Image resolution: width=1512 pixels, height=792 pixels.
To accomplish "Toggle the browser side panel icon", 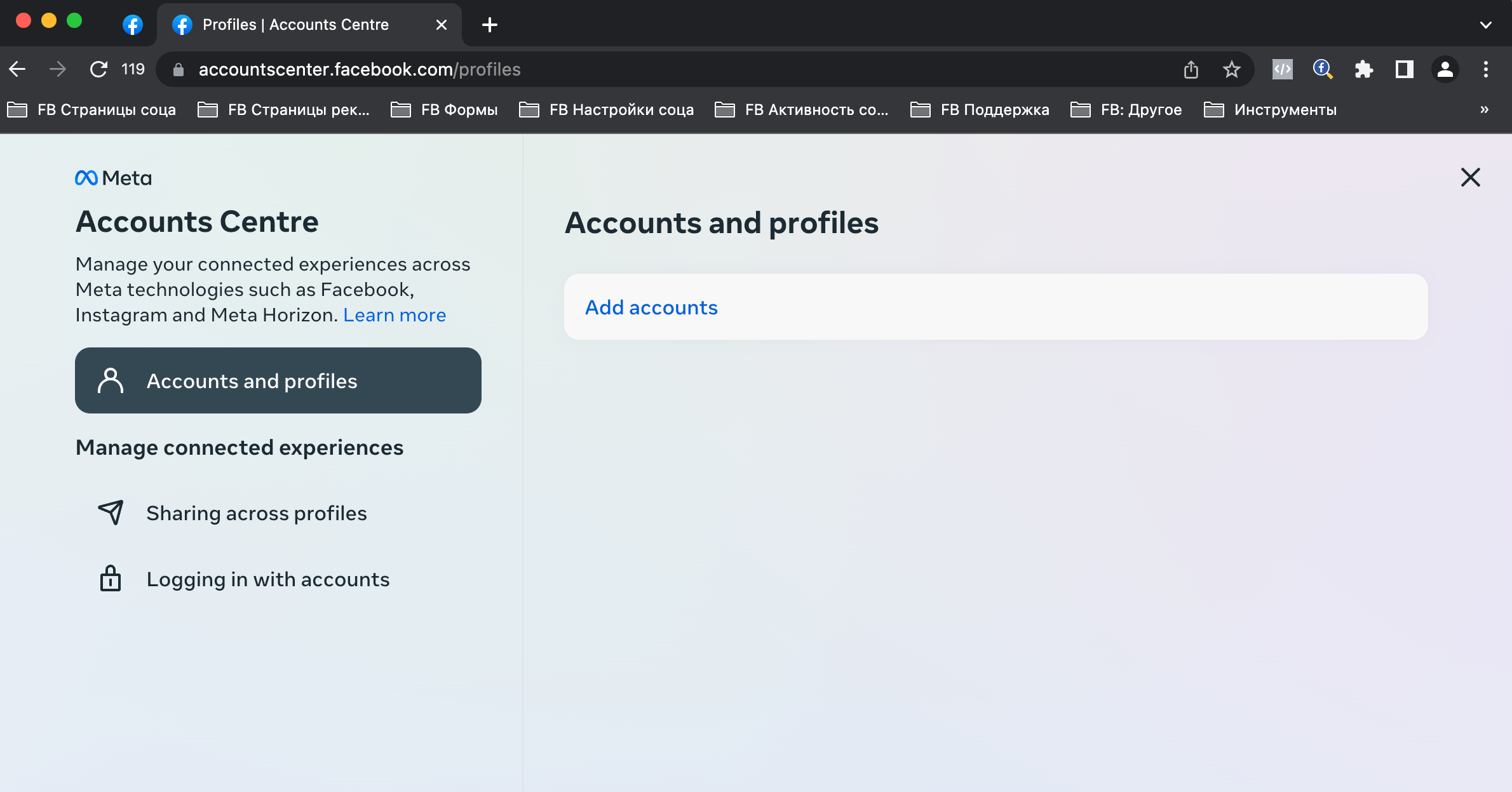I will (x=1404, y=69).
